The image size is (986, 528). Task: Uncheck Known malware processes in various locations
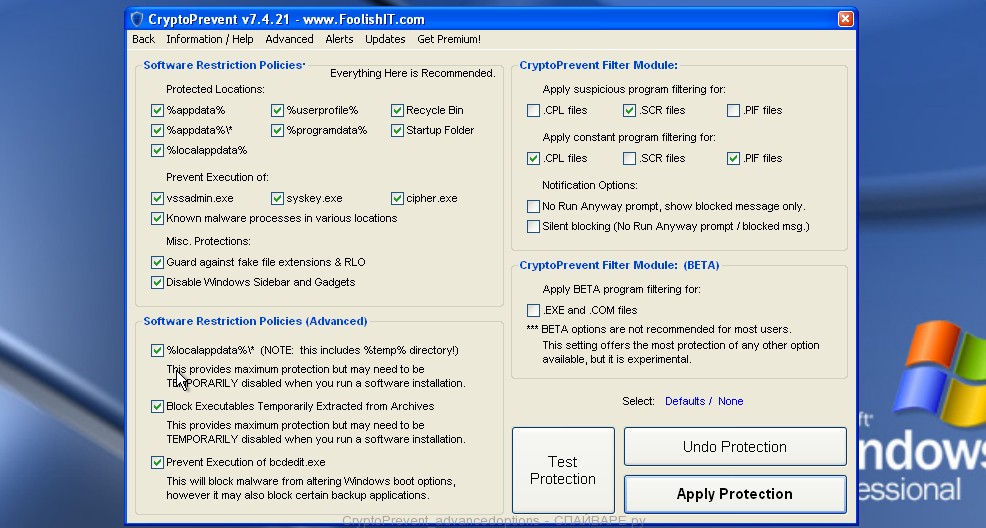coord(157,219)
